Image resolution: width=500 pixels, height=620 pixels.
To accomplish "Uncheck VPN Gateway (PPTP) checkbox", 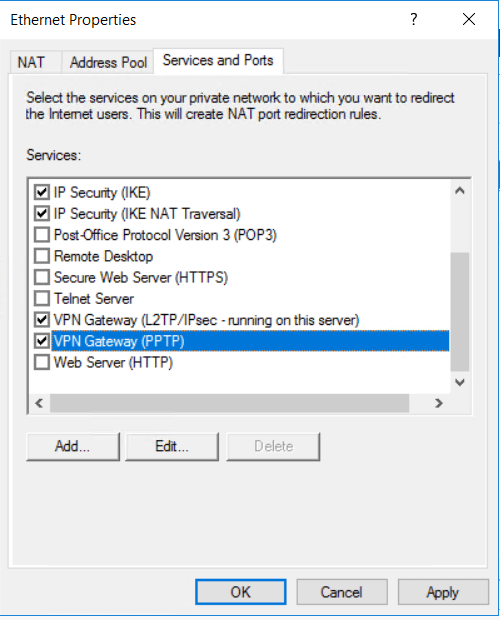I will (x=42, y=341).
